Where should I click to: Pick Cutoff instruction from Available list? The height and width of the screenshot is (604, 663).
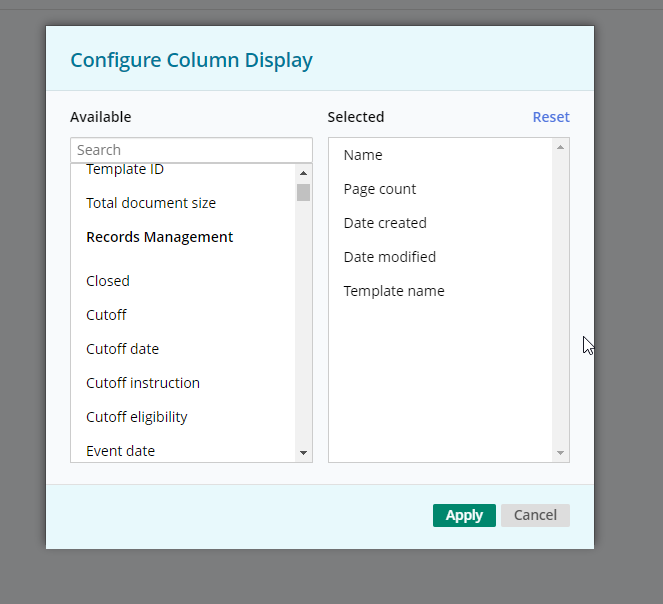pos(143,383)
